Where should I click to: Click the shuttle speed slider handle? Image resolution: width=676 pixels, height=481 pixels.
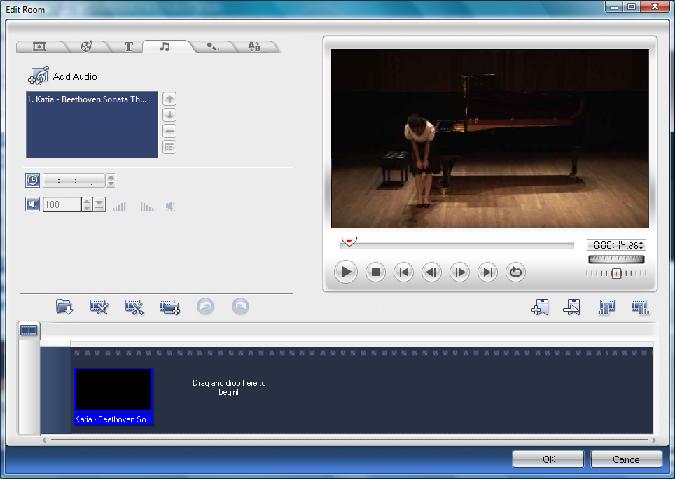[617, 273]
